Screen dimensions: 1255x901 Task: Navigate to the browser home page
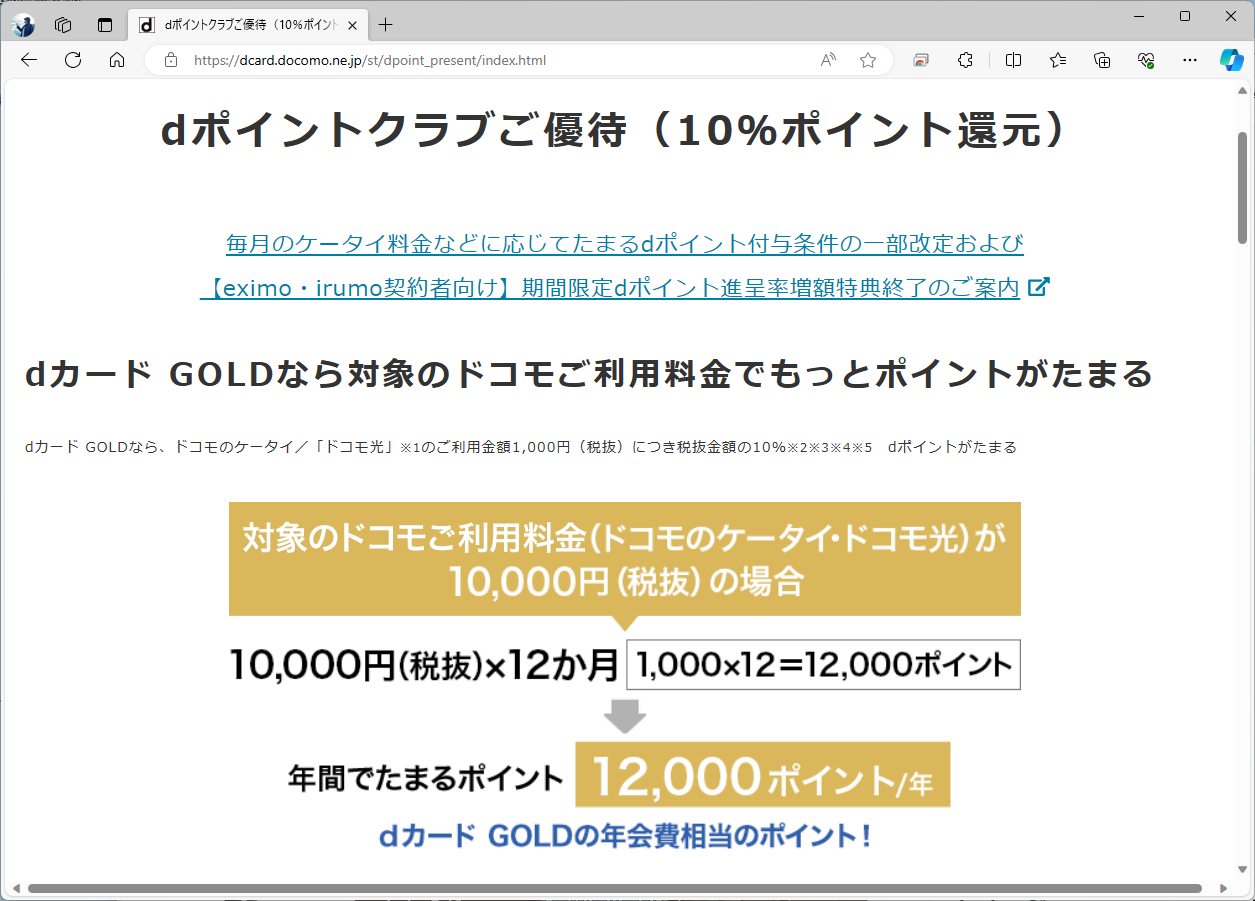pyautogui.click(x=117, y=60)
